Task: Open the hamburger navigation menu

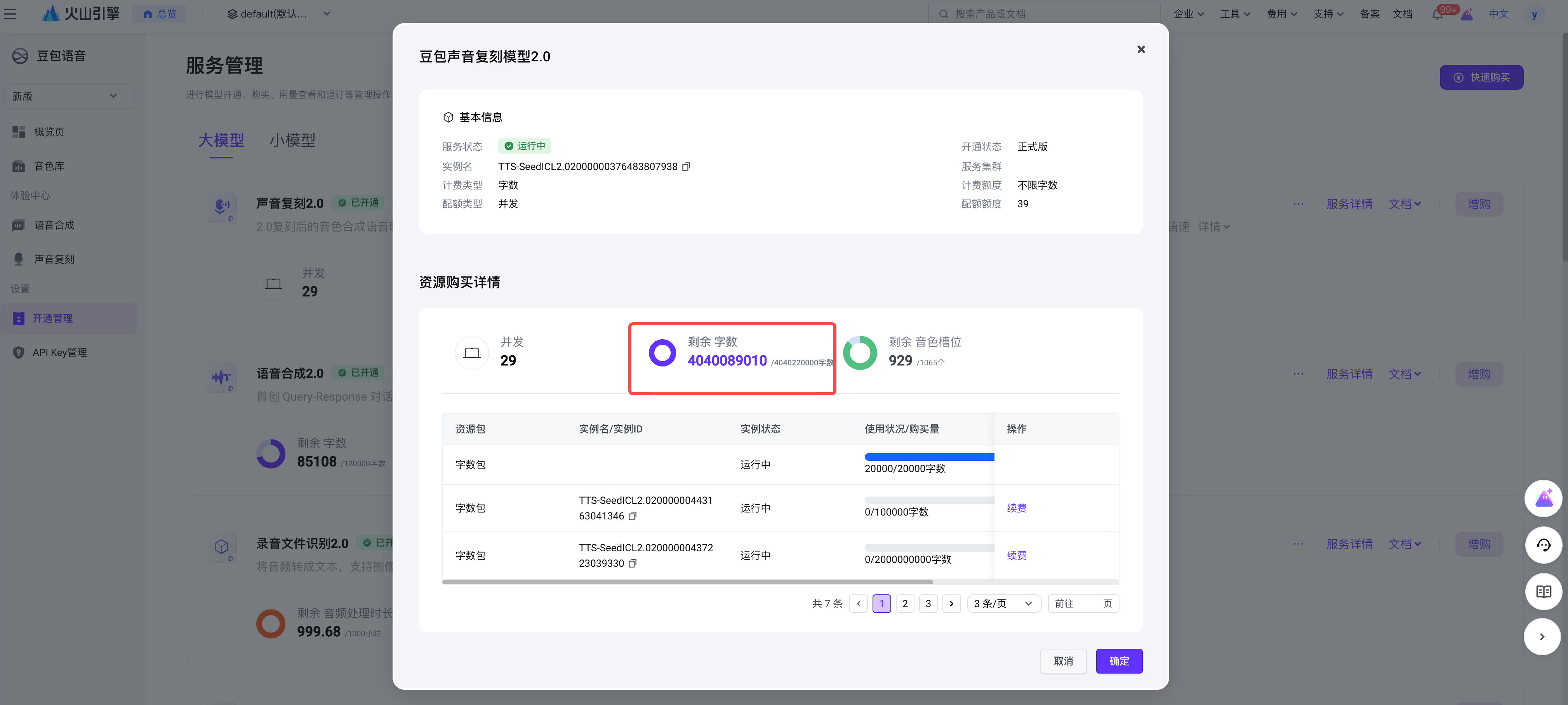Action: point(10,14)
